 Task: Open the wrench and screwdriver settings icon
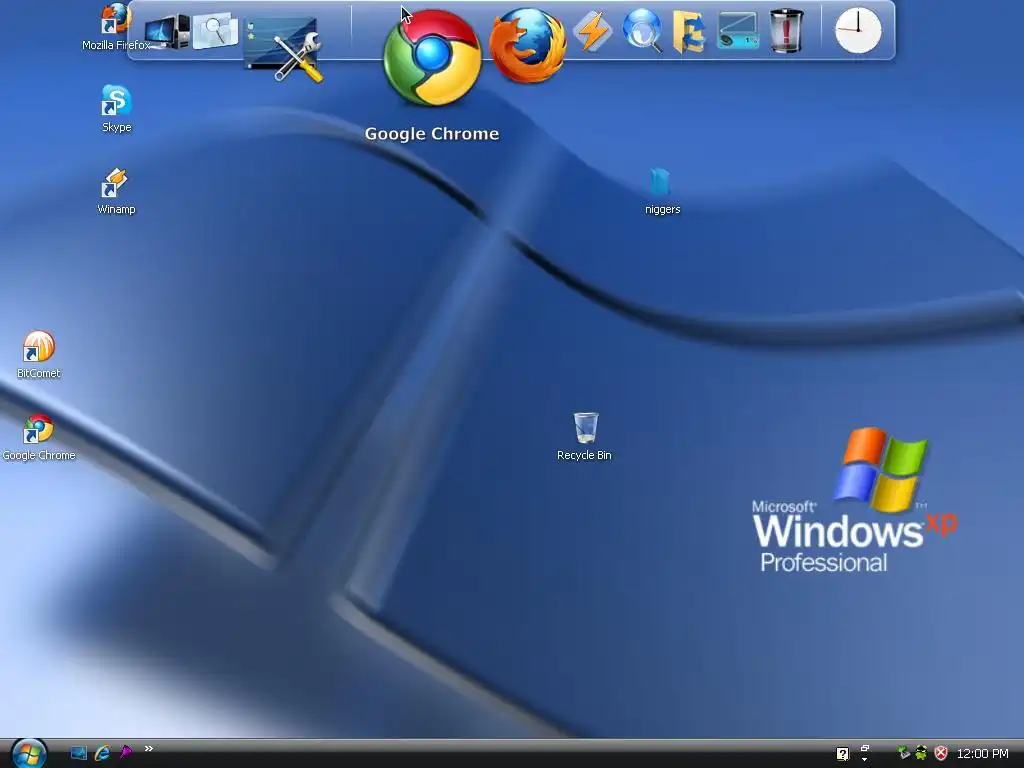click(283, 48)
